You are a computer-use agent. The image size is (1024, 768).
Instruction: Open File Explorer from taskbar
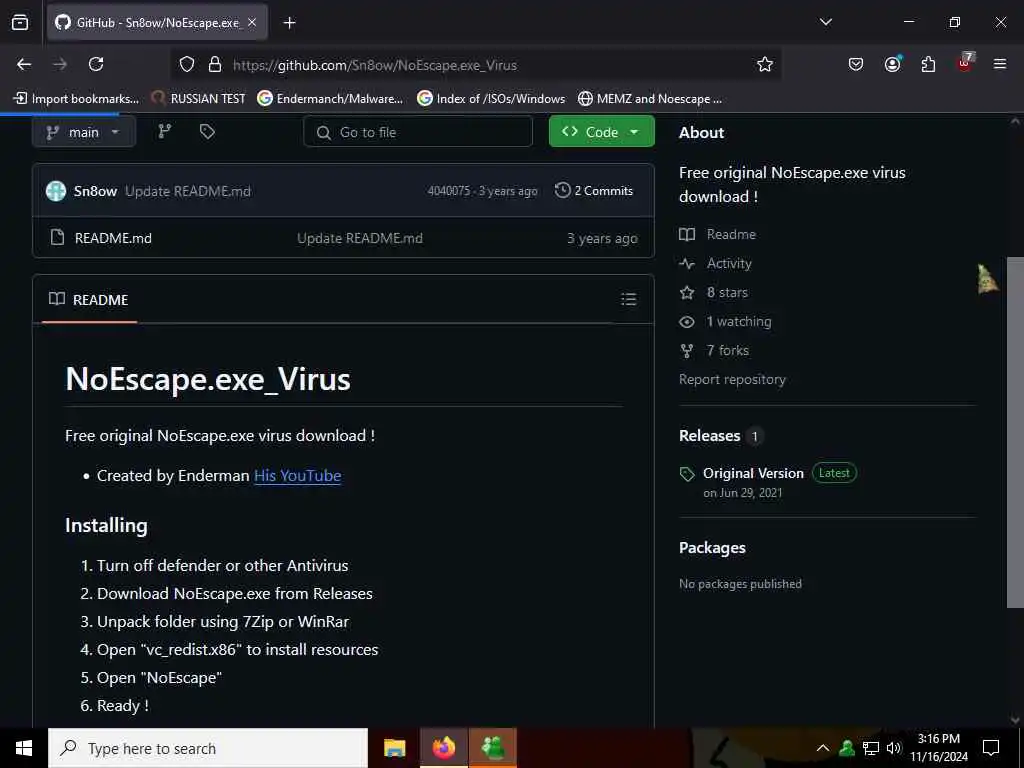tap(394, 748)
